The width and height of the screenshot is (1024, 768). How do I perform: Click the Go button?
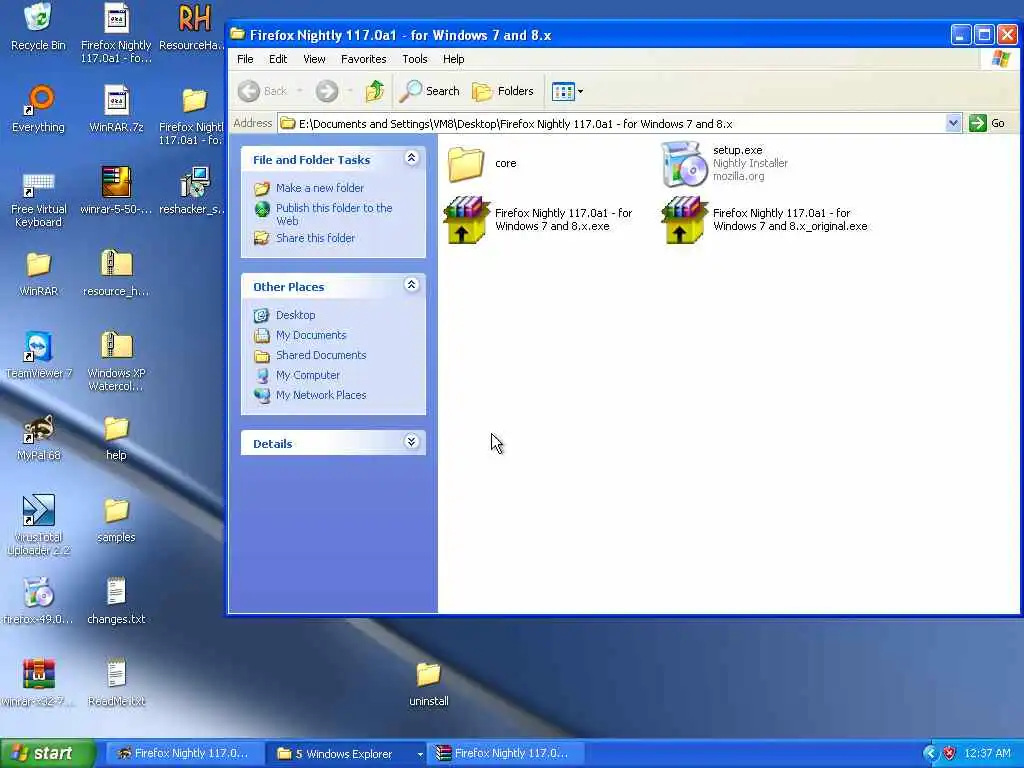[987, 123]
